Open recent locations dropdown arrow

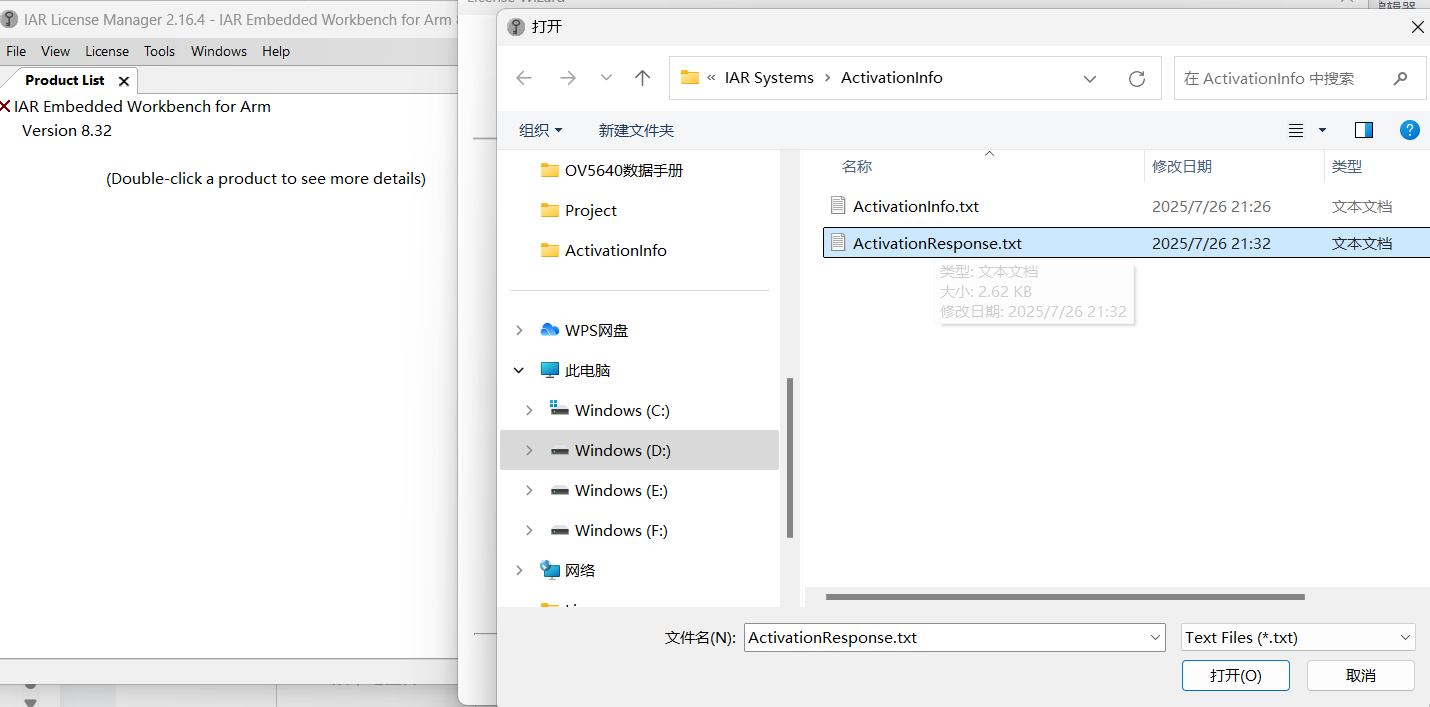606,78
